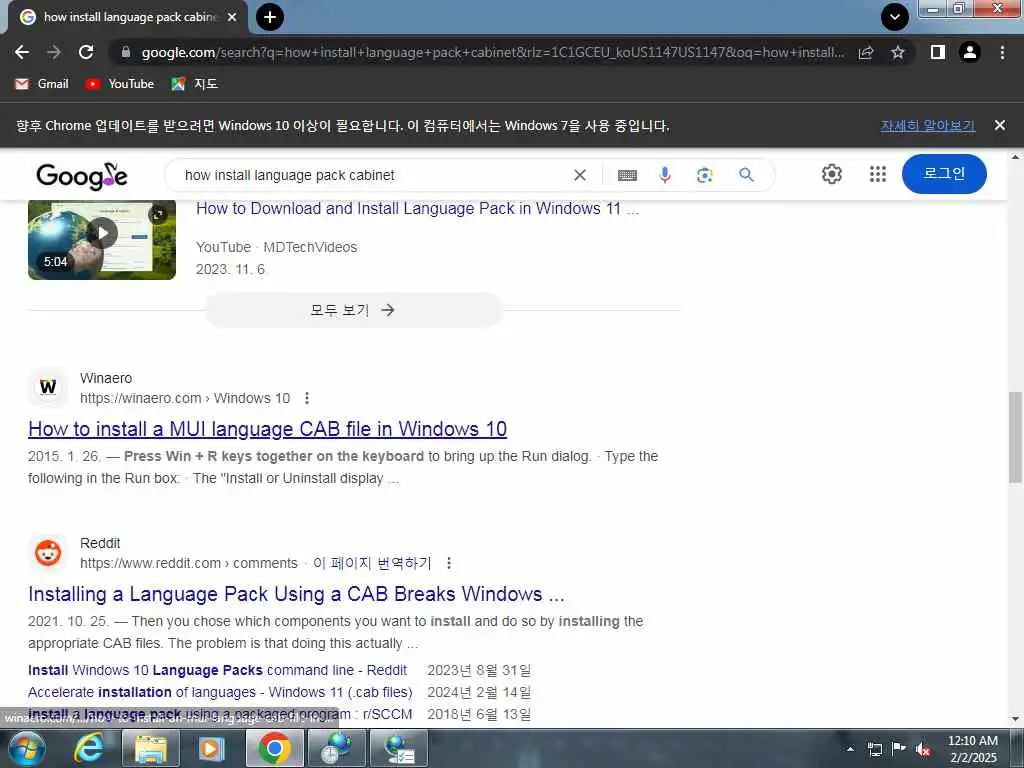This screenshot has width=1024, height=768.
Task: Share this page via address bar icon
Action: [866, 52]
